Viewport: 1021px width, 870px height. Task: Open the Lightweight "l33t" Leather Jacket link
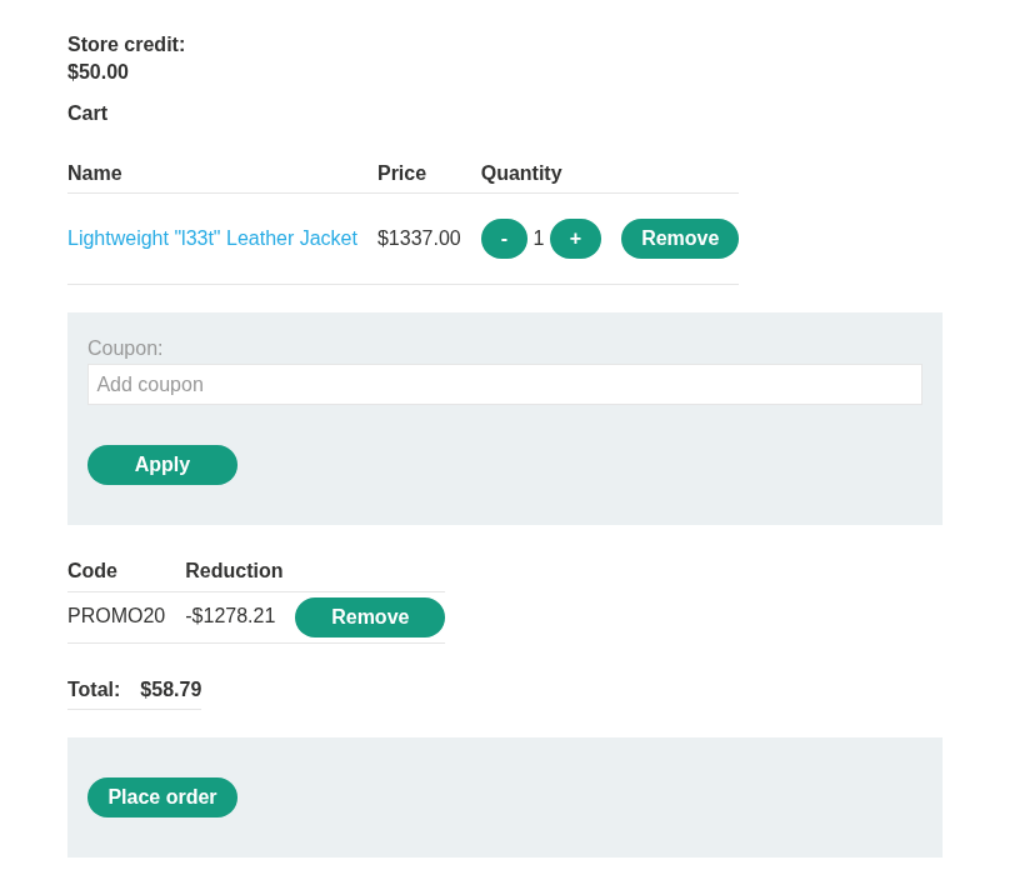pos(212,238)
